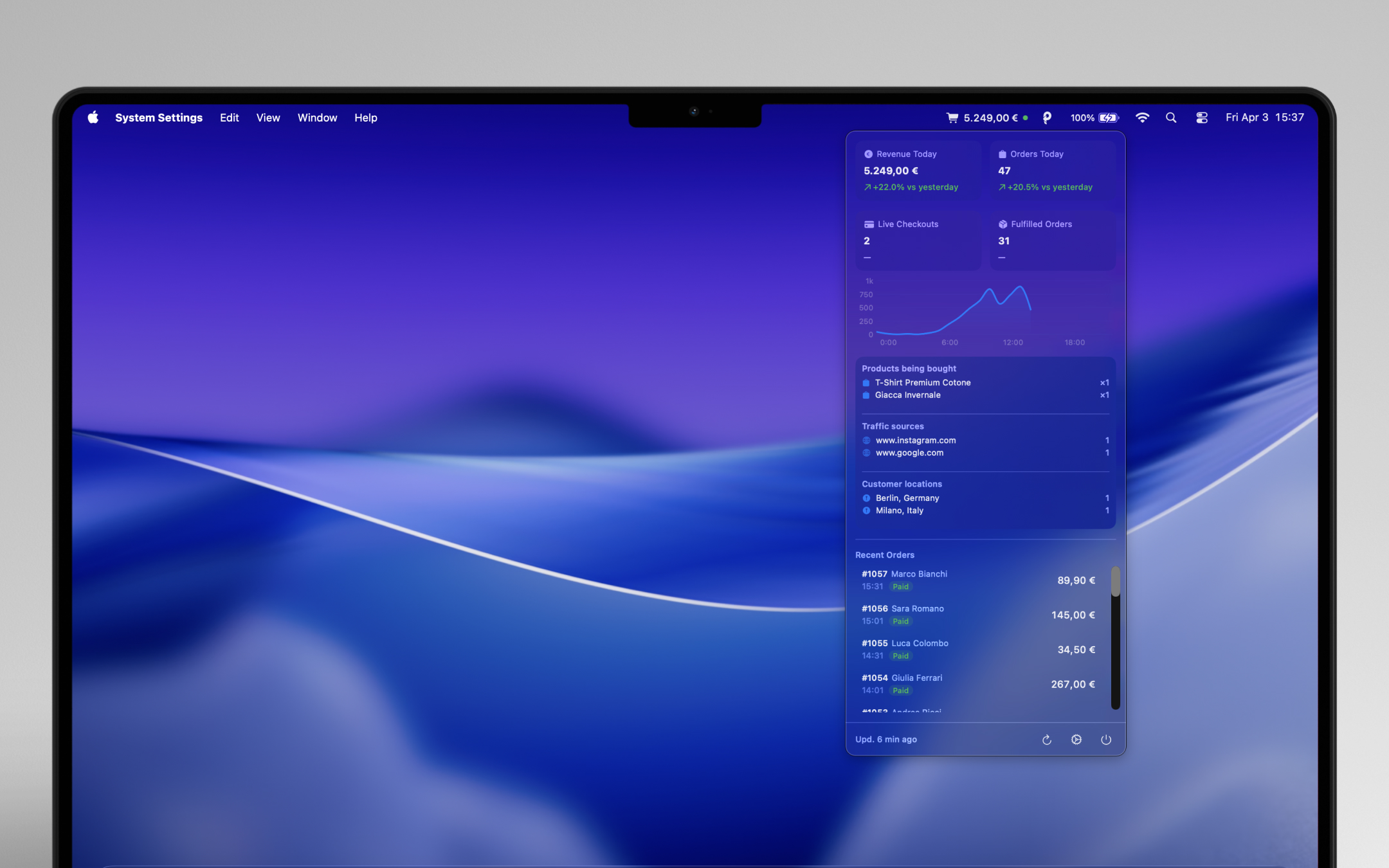
Task: Open order #1054 Giulia Ferrari
Action: click(979, 684)
